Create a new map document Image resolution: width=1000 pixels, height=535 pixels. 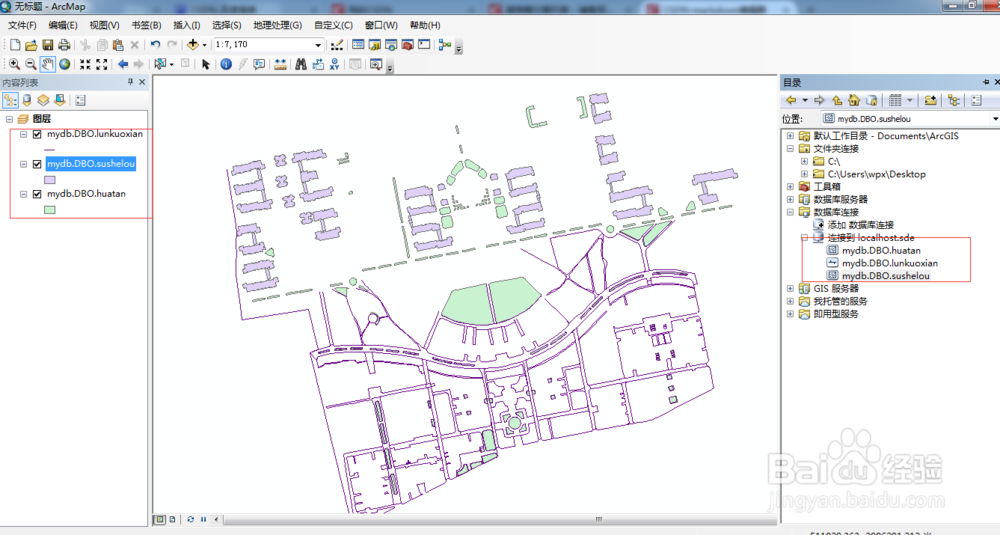pyautogui.click(x=15, y=45)
